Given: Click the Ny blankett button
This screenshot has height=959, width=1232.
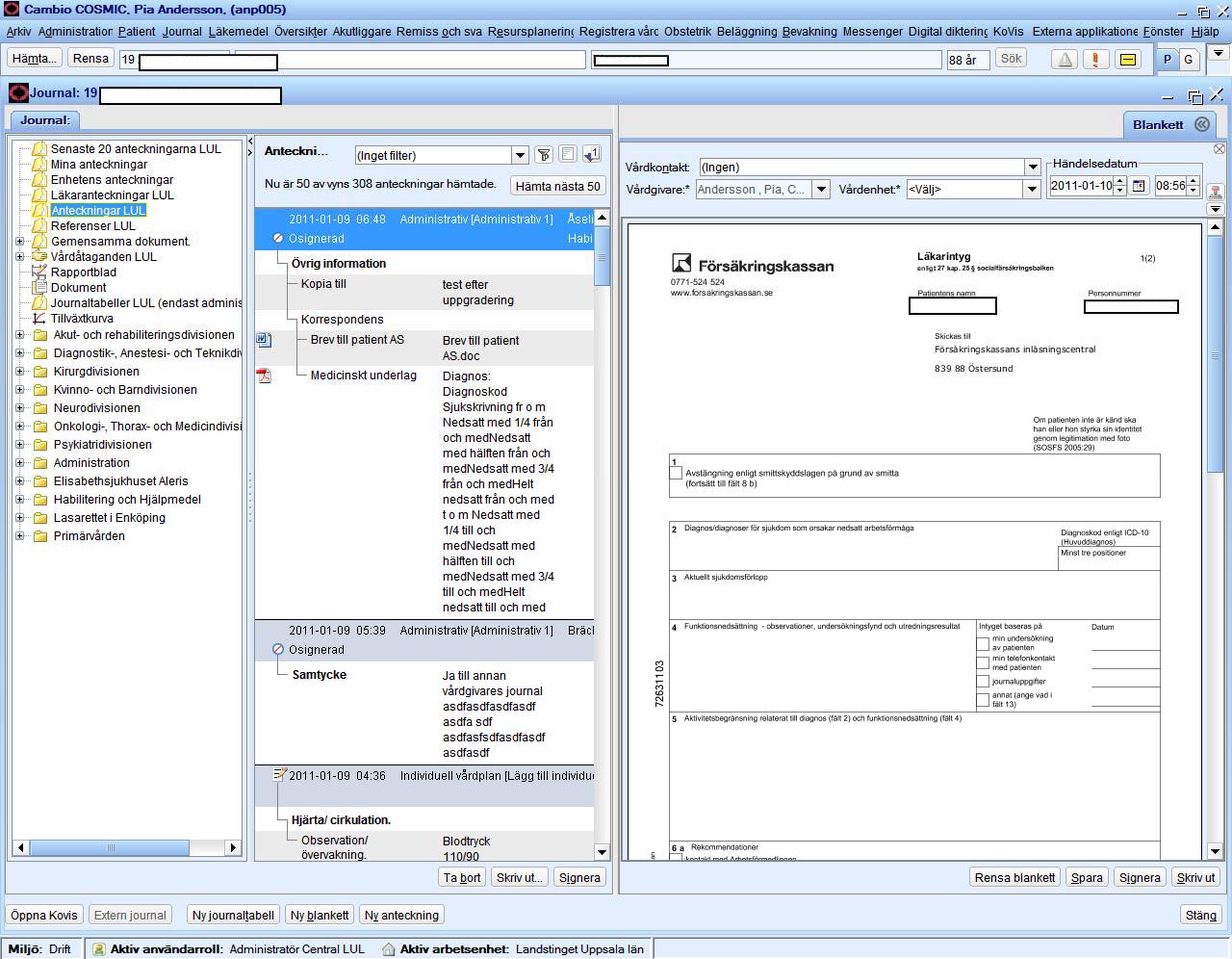Looking at the screenshot, I should pos(320,915).
